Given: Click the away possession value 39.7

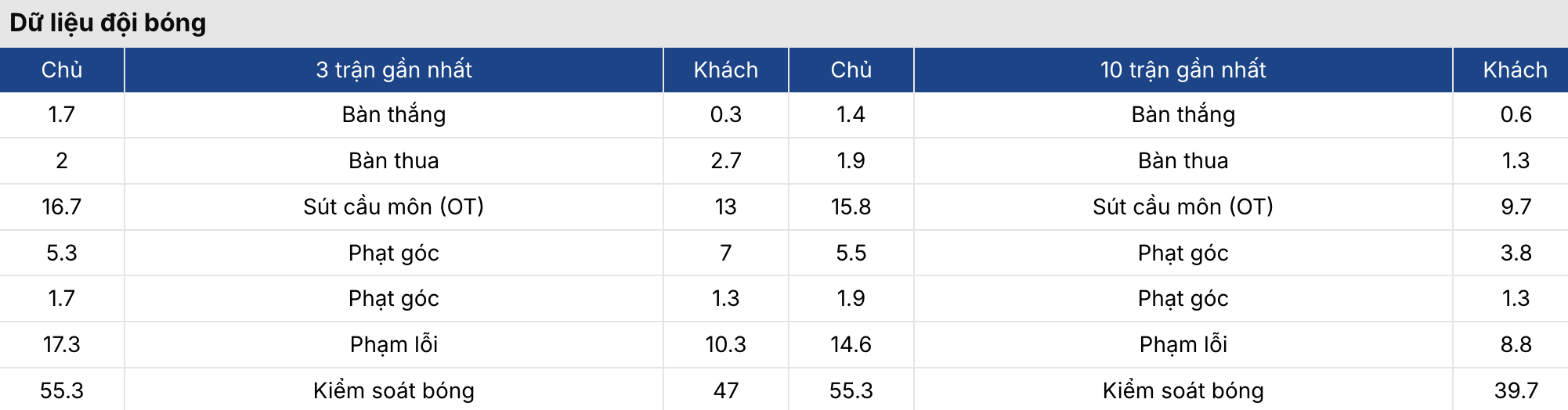Looking at the screenshot, I should pos(1516,390).
